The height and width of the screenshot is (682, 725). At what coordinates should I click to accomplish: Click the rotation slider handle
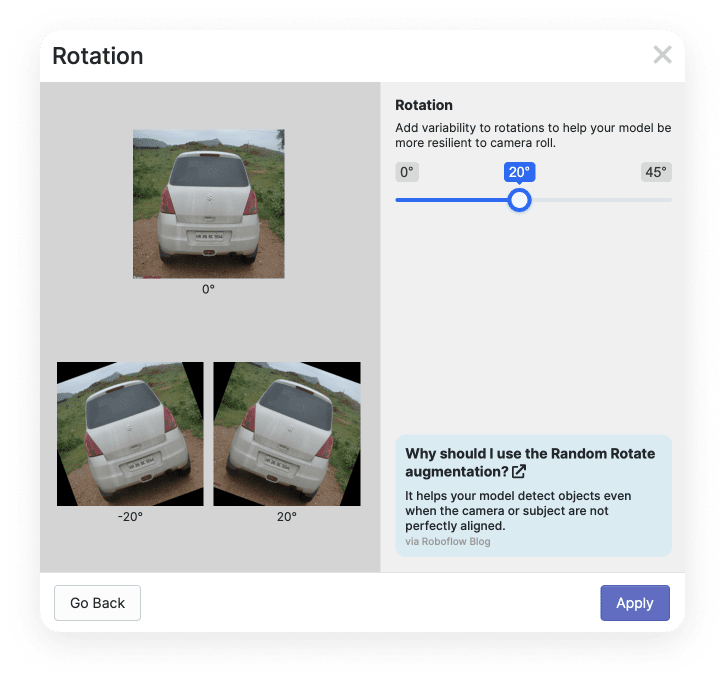[519, 200]
